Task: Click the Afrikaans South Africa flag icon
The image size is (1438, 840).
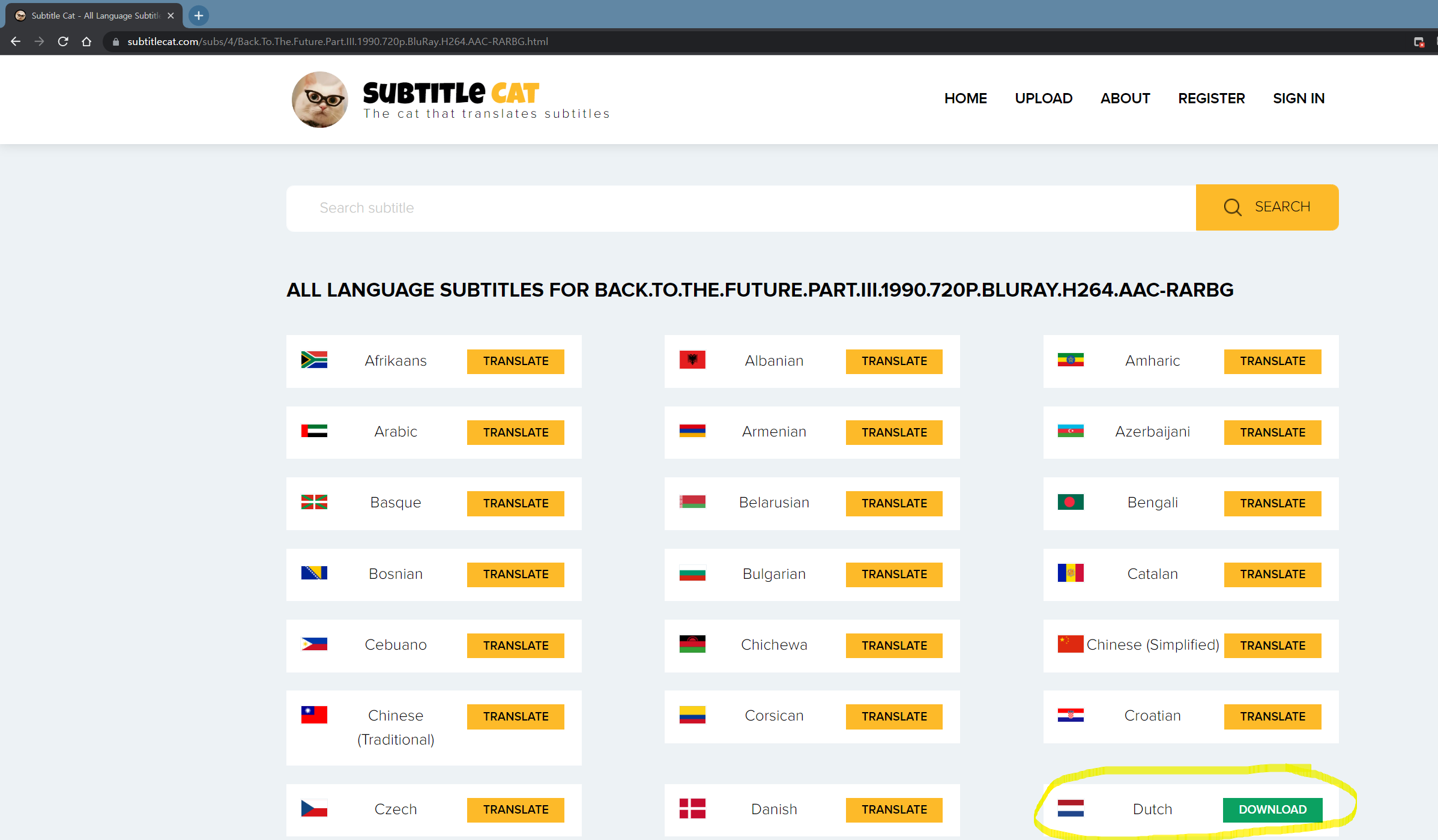Action: [314, 360]
